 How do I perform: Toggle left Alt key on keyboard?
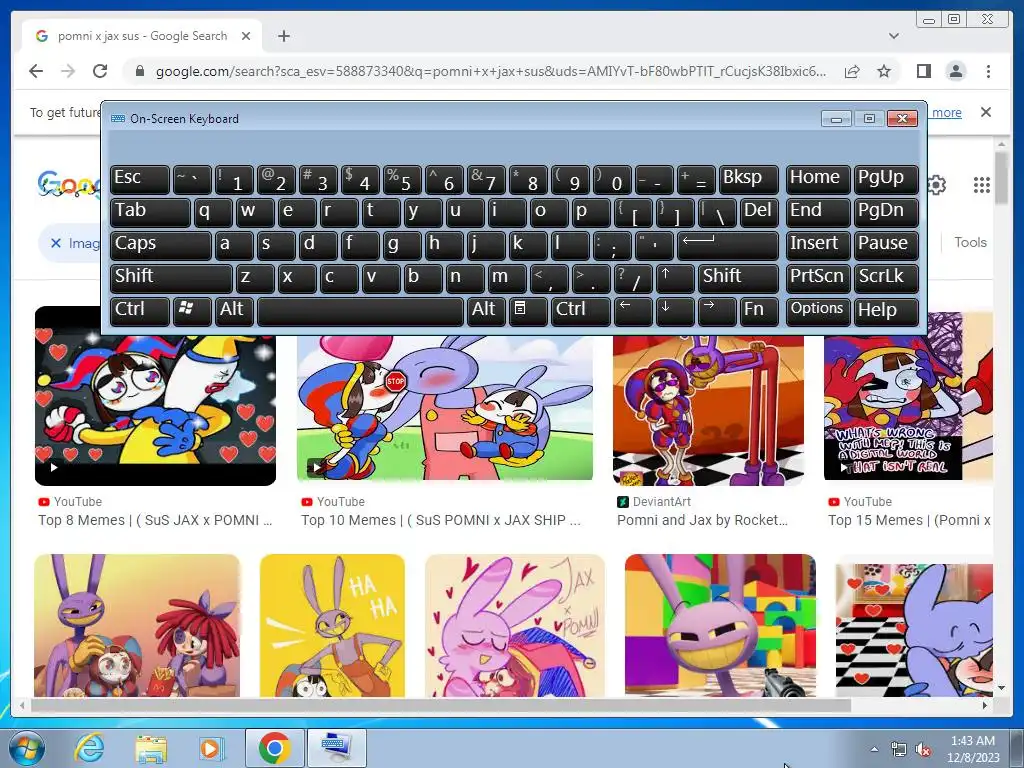[232, 310]
